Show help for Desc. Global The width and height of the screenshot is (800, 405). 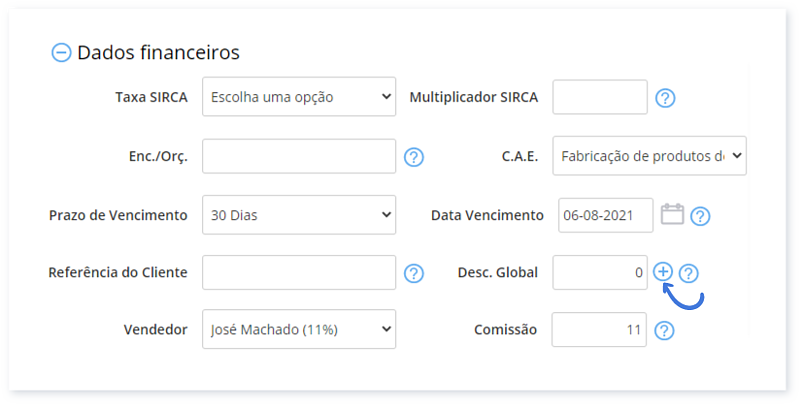[689, 273]
